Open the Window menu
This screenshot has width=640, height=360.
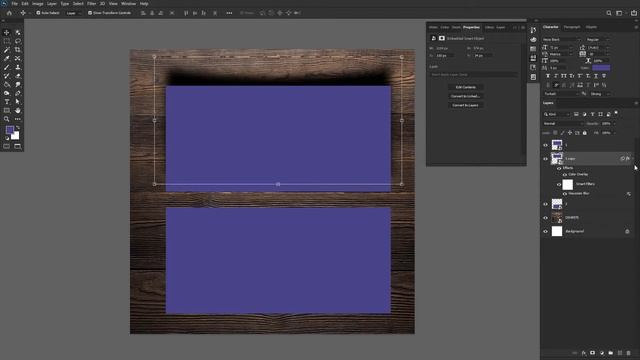point(128,4)
